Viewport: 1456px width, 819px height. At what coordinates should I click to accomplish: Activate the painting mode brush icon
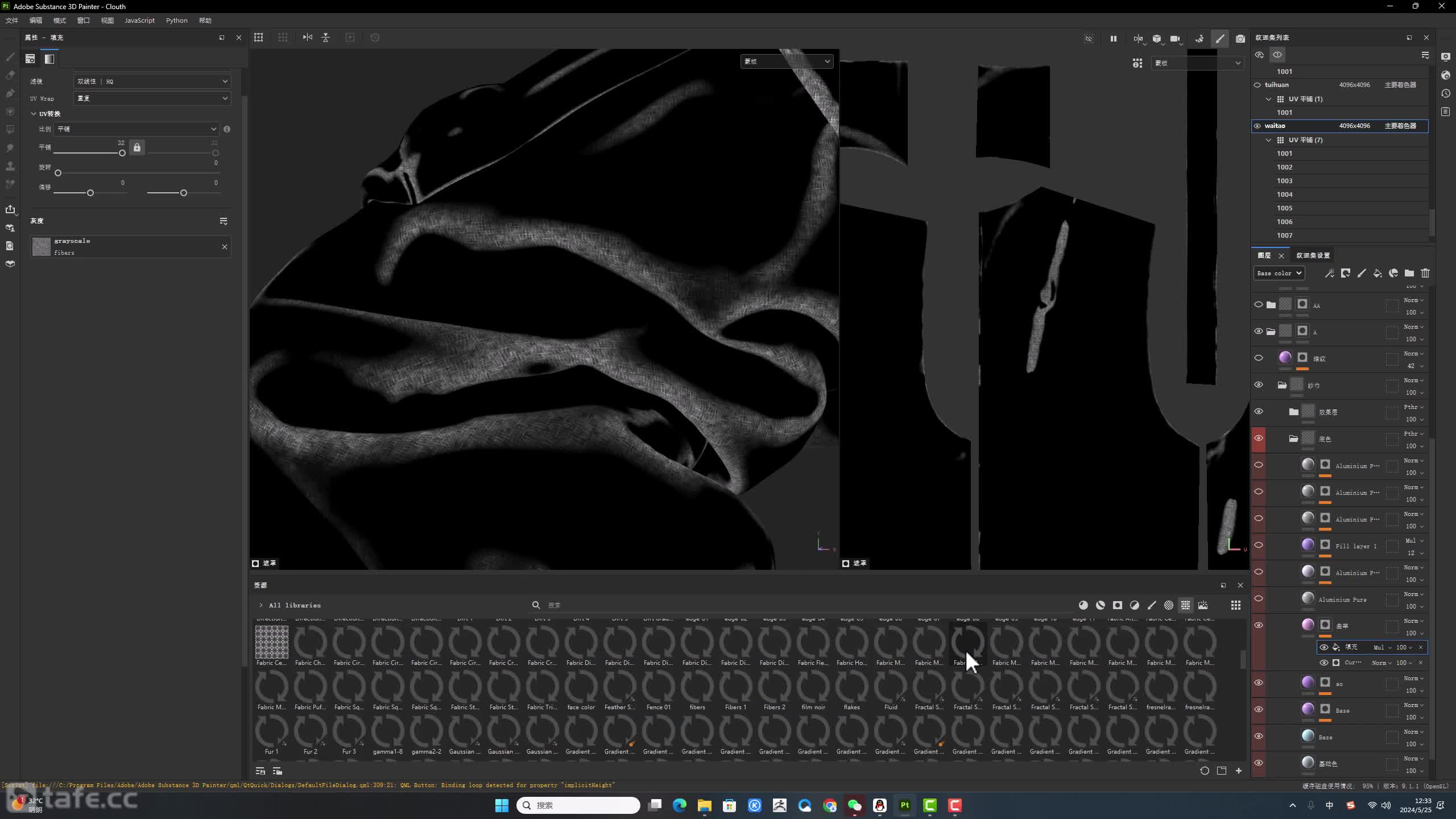[x=1220, y=39]
